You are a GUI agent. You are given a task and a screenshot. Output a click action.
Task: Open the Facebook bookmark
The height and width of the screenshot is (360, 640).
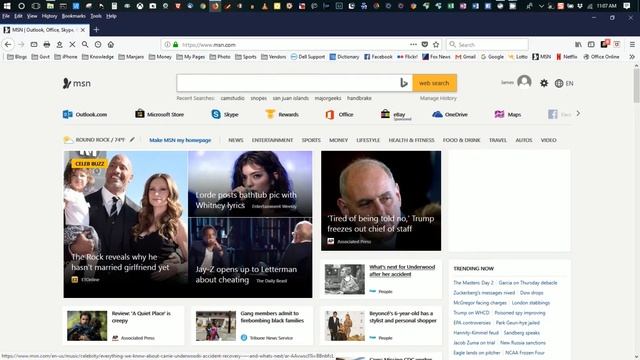[378, 57]
